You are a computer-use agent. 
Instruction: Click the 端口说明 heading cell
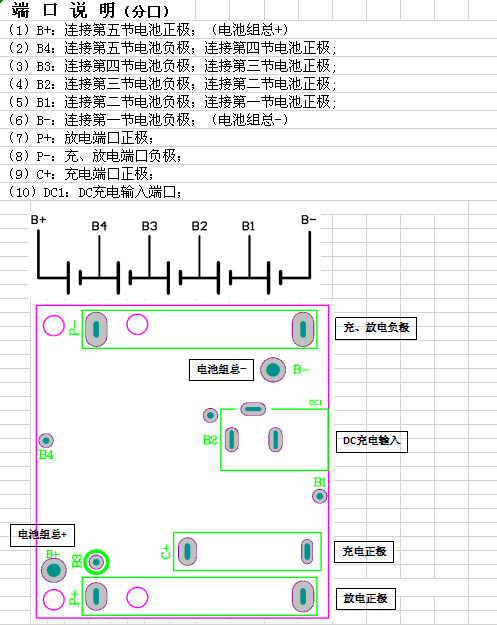click(90, 10)
